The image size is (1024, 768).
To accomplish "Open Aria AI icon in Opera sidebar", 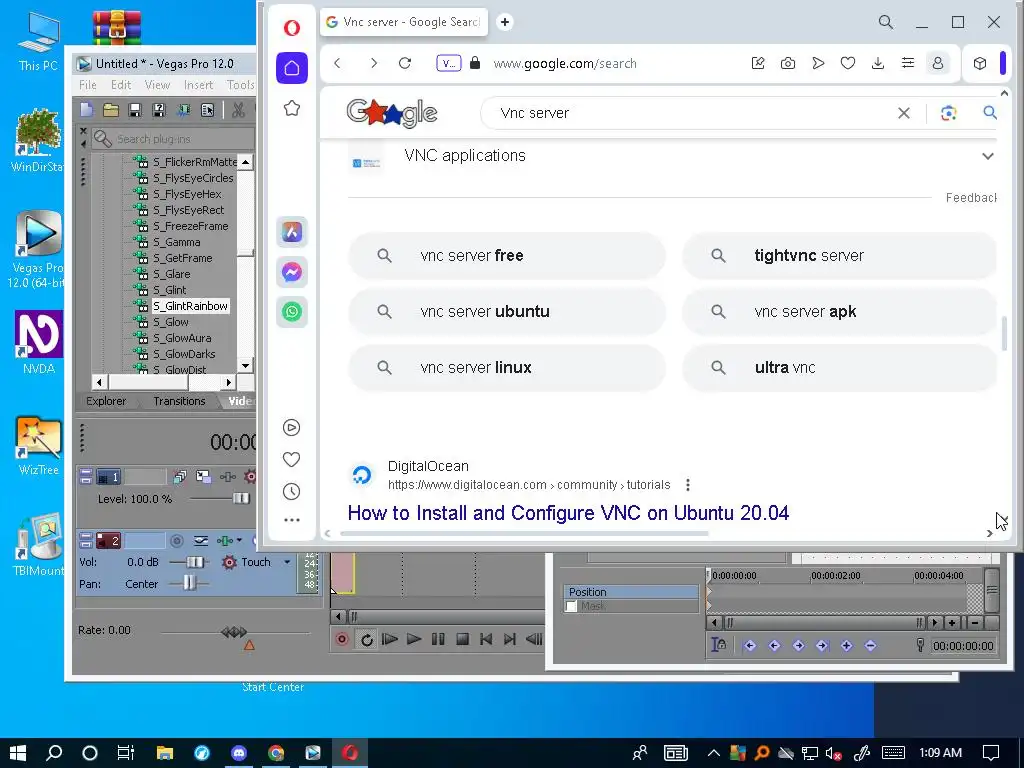I will 292,231.
